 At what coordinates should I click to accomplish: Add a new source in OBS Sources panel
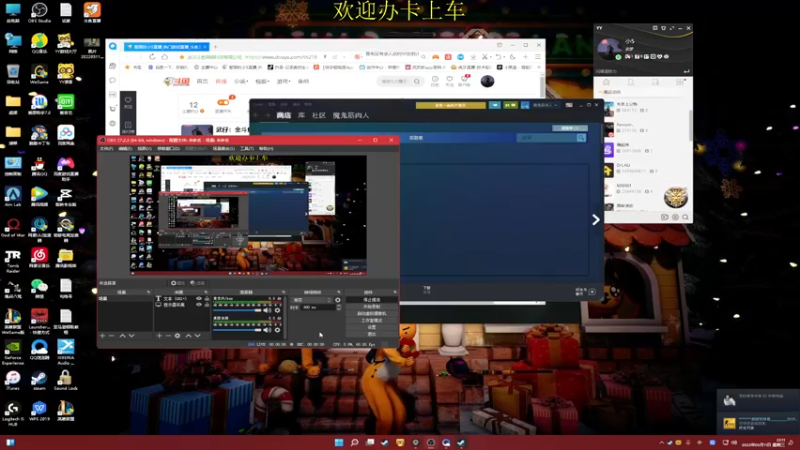click(159, 336)
